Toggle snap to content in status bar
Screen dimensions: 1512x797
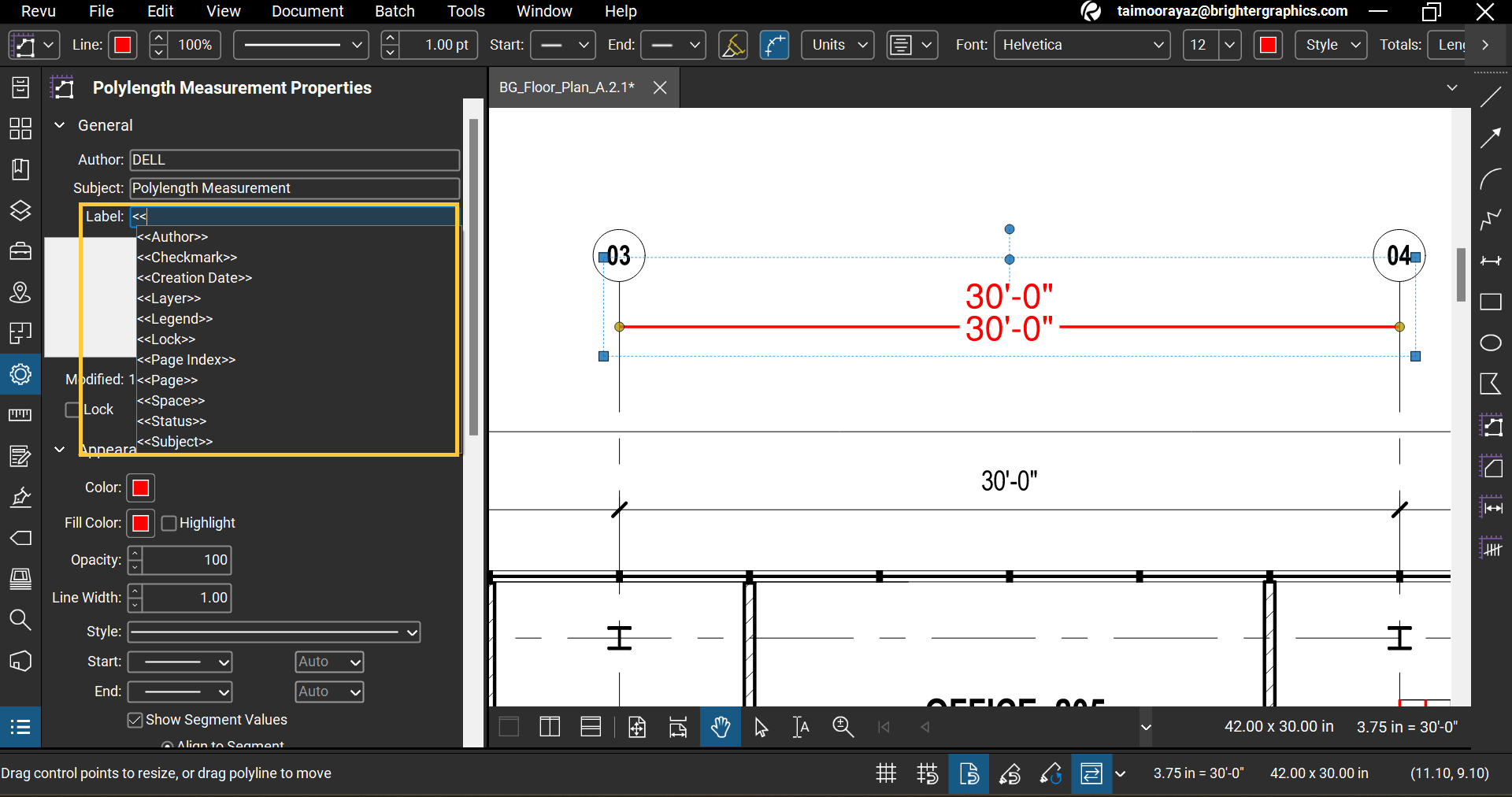click(x=969, y=773)
